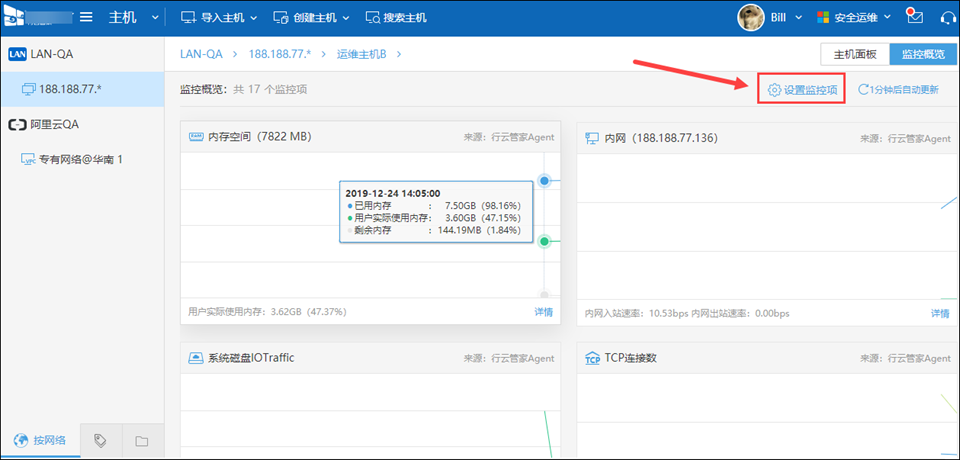Click the auto-refresh icon 1分钟后自动更新
The height and width of the screenshot is (460, 960).
[x=863, y=90]
